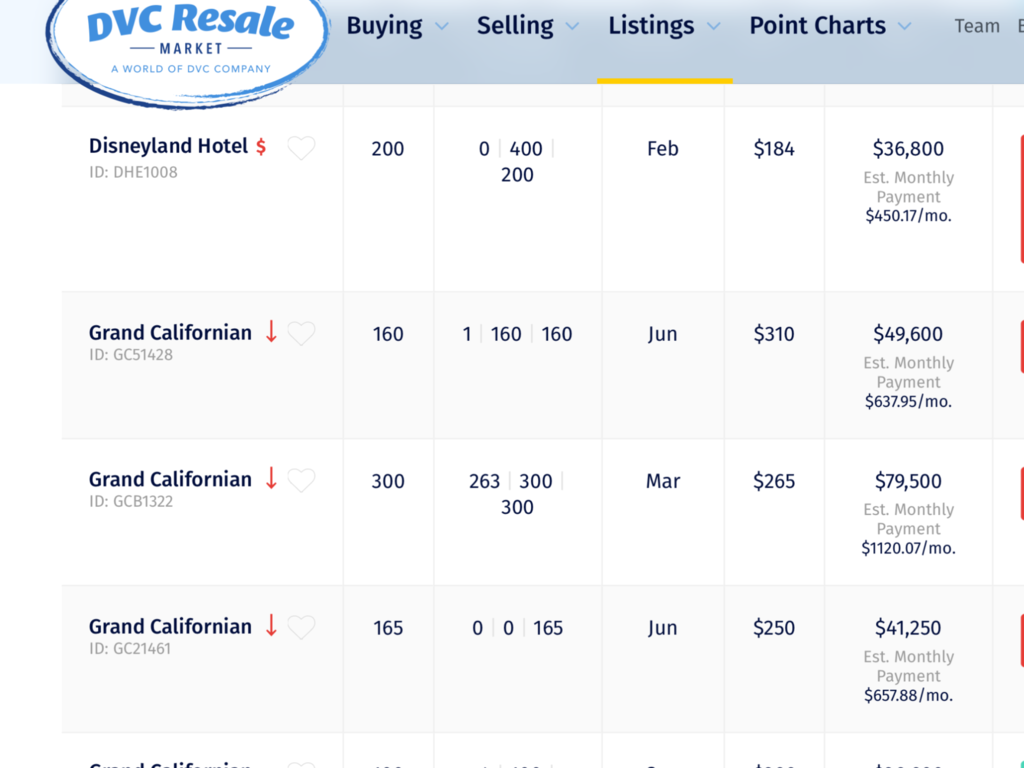Viewport: 1024px width, 768px height.
Task: Open the 300-point Grand Californian listing
Action: click(170, 480)
